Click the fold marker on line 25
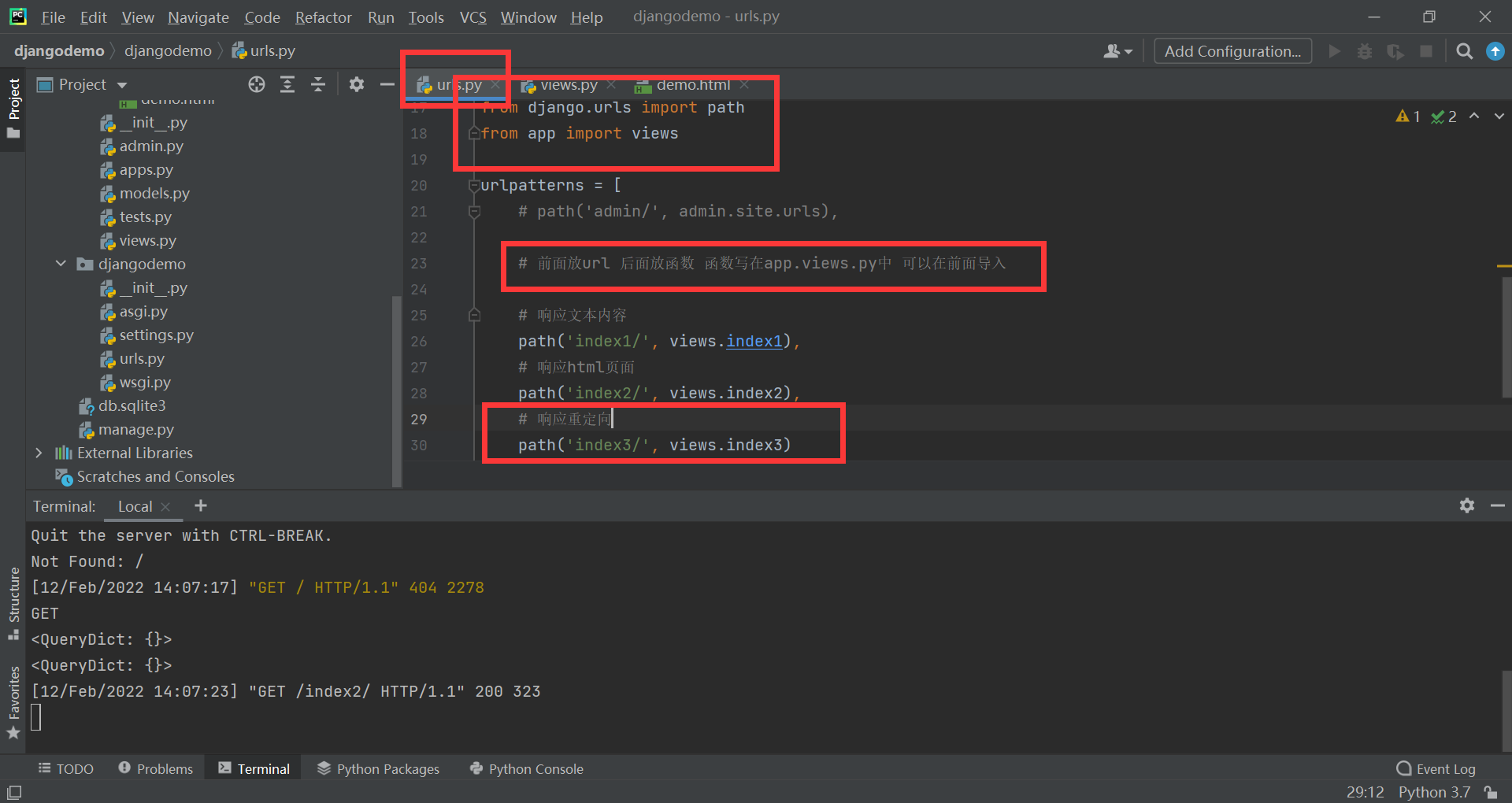The width and height of the screenshot is (1512, 803). click(x=474, y=316)
